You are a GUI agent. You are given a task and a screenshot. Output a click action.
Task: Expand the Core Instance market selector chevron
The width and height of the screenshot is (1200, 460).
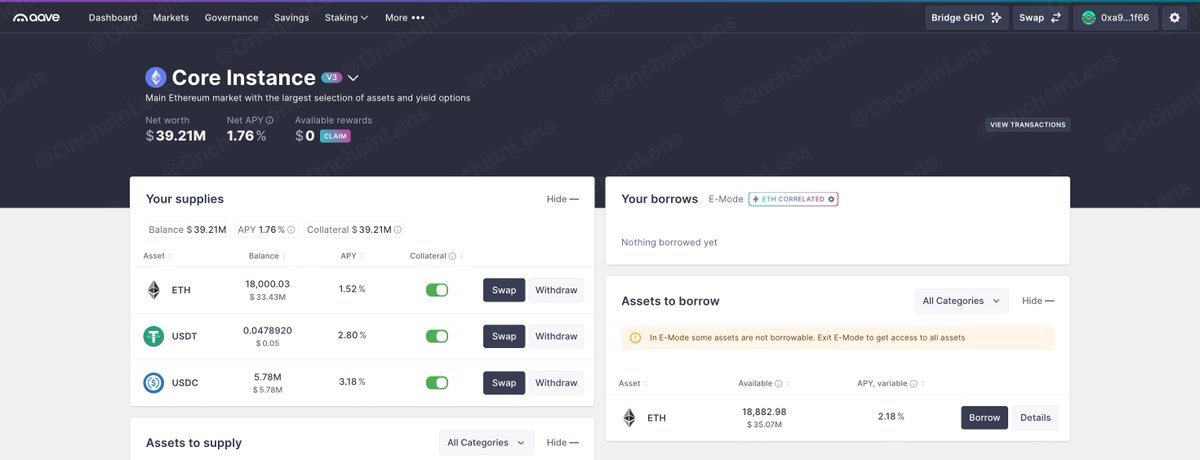(353, 78)
